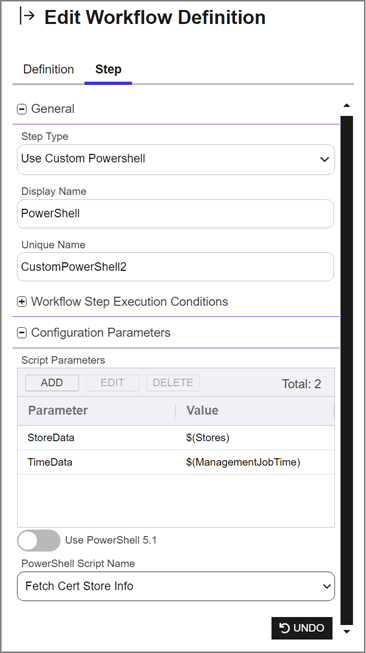Collapse the General section minus icon

point(22,110)
